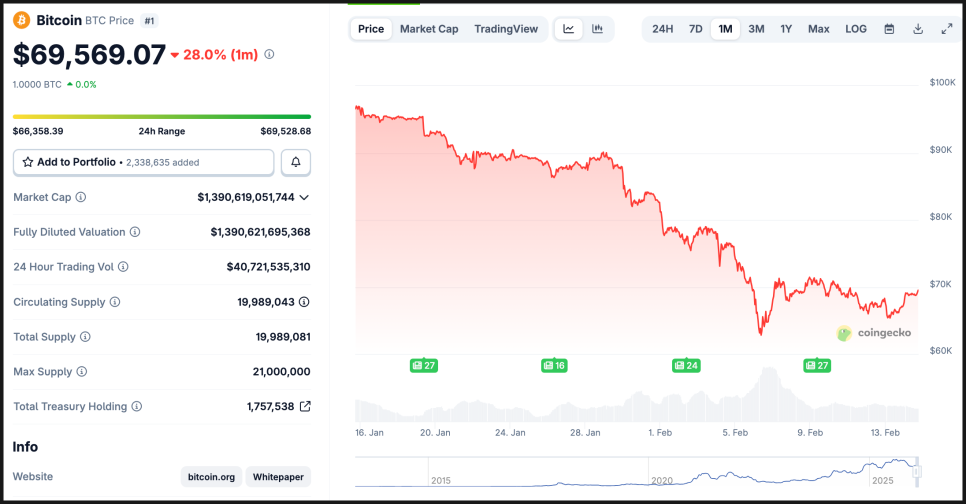Expand chart to fullscreen
The width and height of the screenshot is (966, 504).
[947, 29]
